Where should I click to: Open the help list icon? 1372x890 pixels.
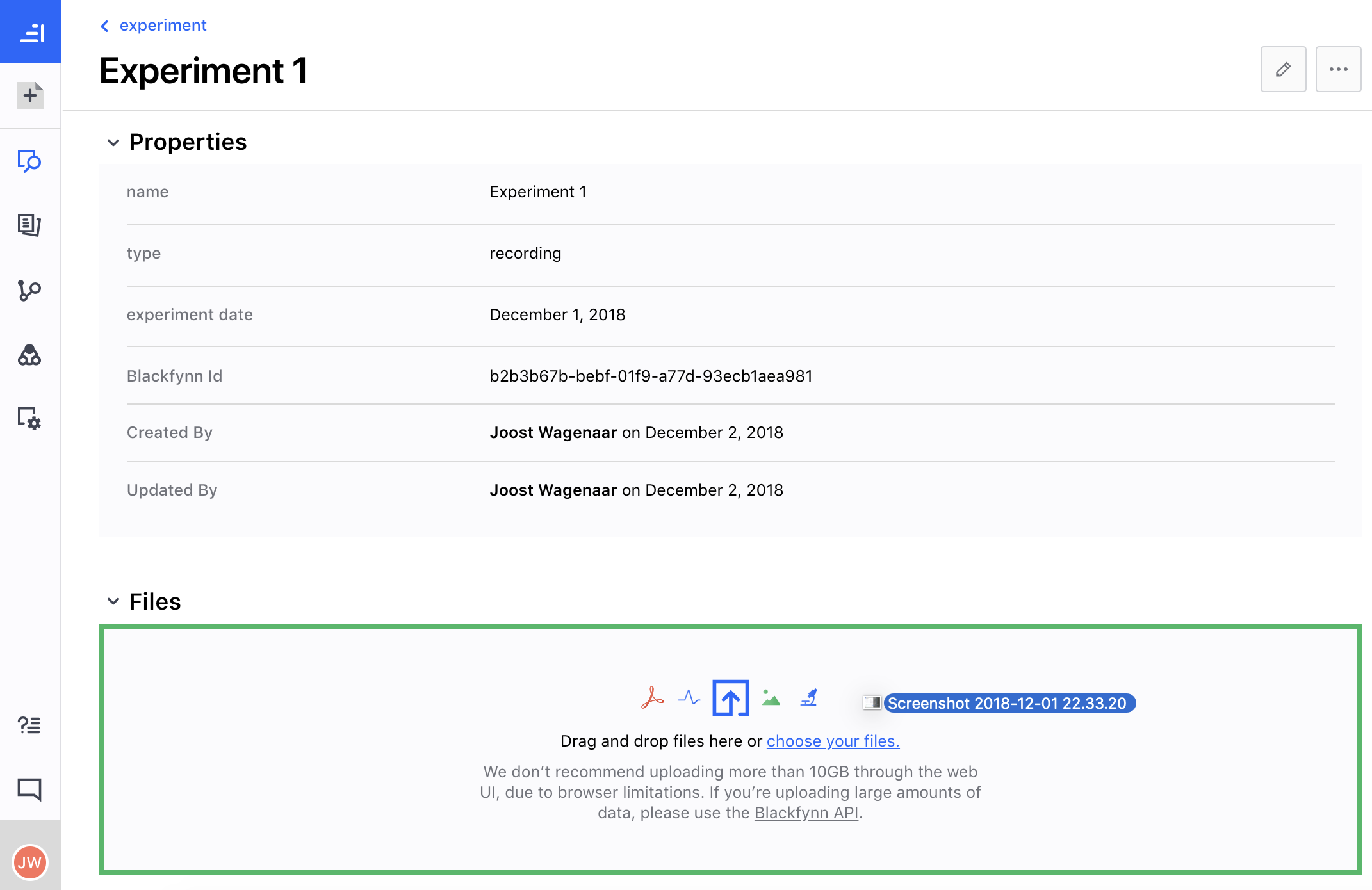point(29,725)
